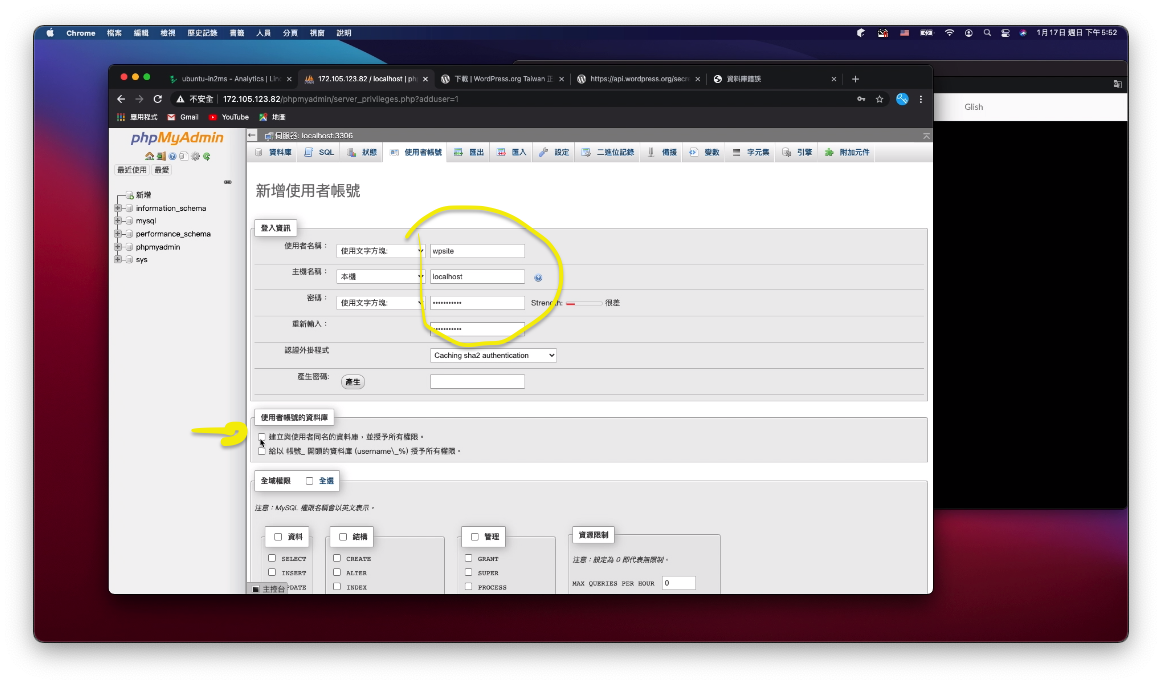1162x684 pixels.
Task: Open the Caching sha2 authentication dropdown
Action: [x=493, y=356]
